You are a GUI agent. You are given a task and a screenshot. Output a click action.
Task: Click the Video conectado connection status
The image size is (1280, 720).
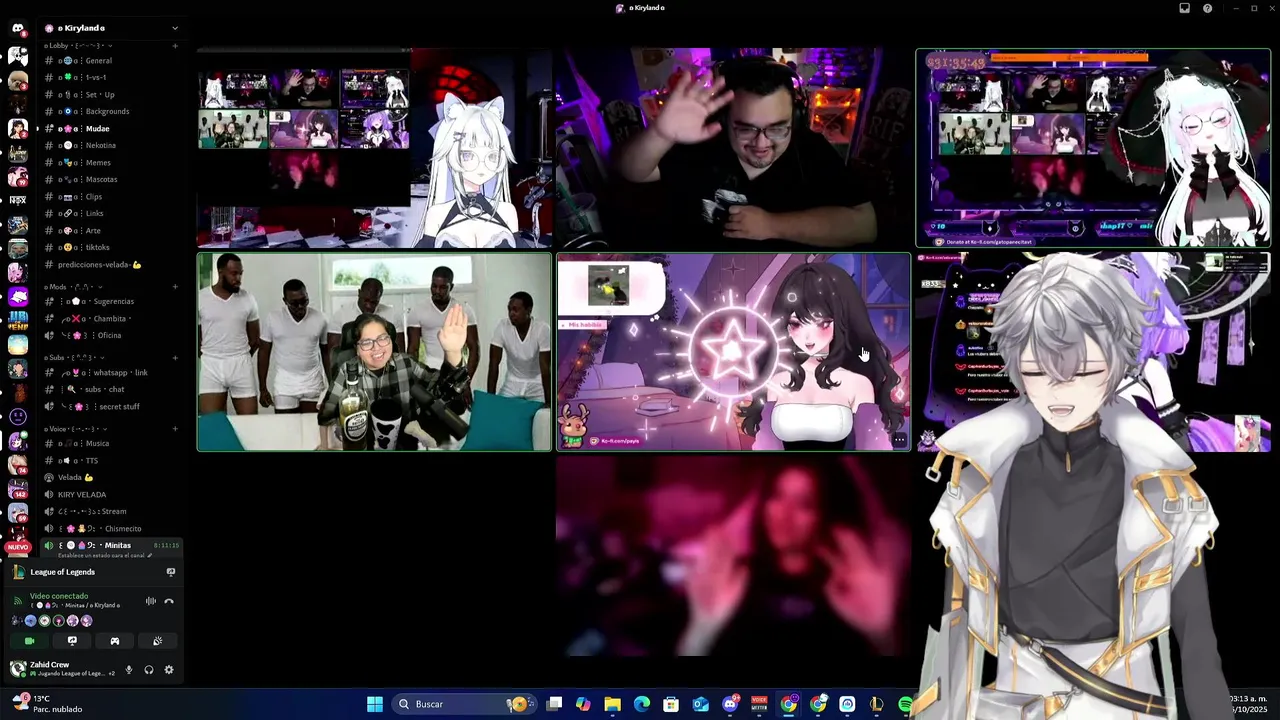[59, 596]
